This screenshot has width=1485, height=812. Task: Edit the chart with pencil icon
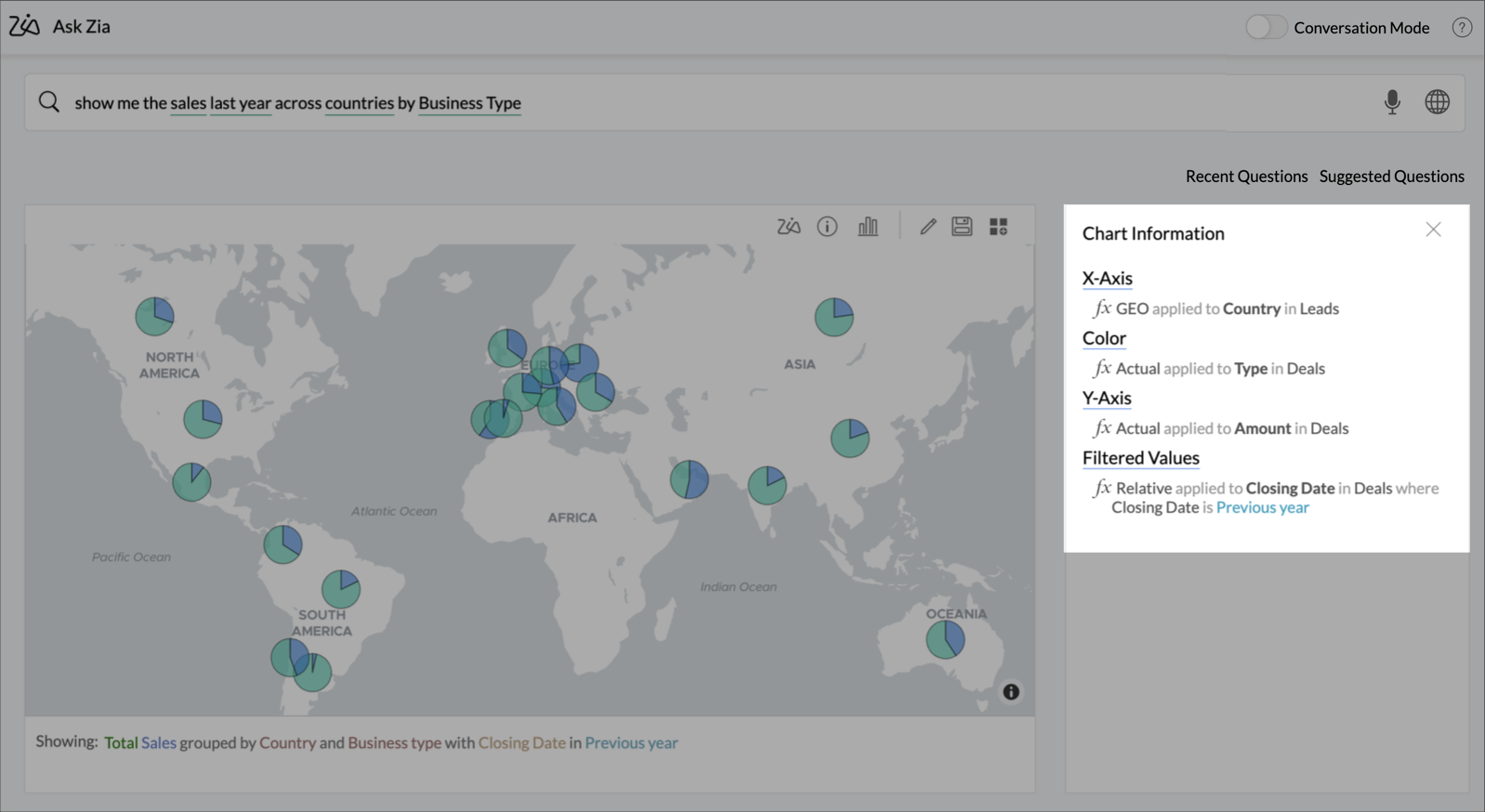tap(927, 227)
